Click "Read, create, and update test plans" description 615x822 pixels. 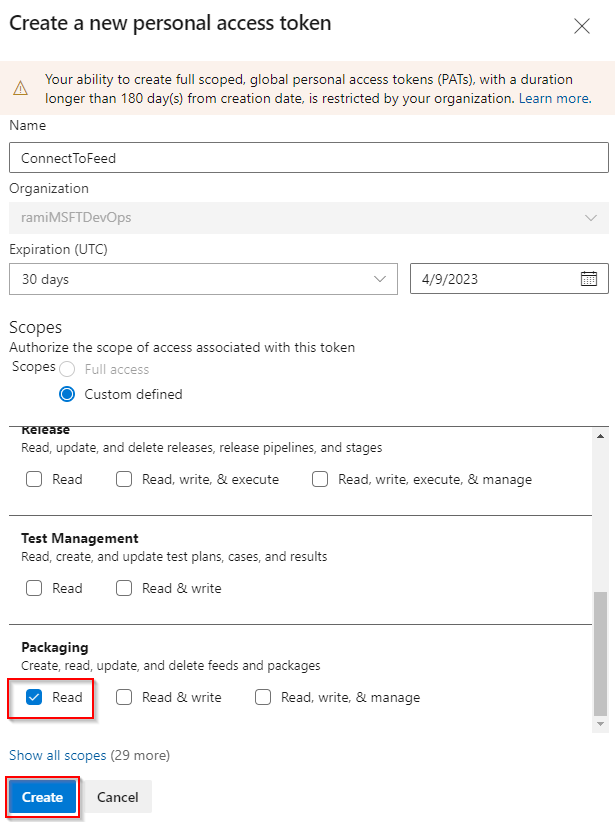click(174, 556)
